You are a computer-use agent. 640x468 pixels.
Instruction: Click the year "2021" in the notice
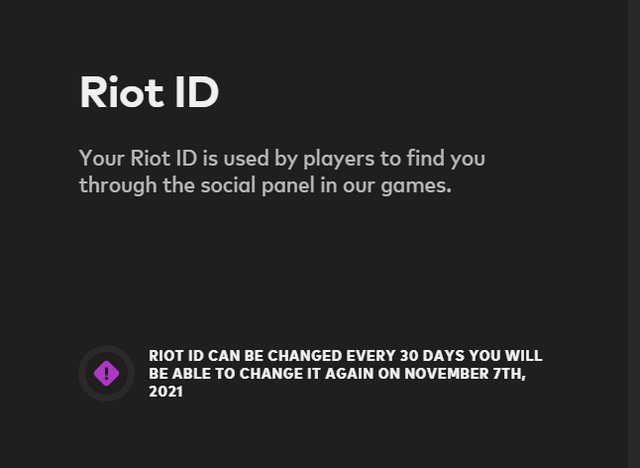click(x=166, y=392)
